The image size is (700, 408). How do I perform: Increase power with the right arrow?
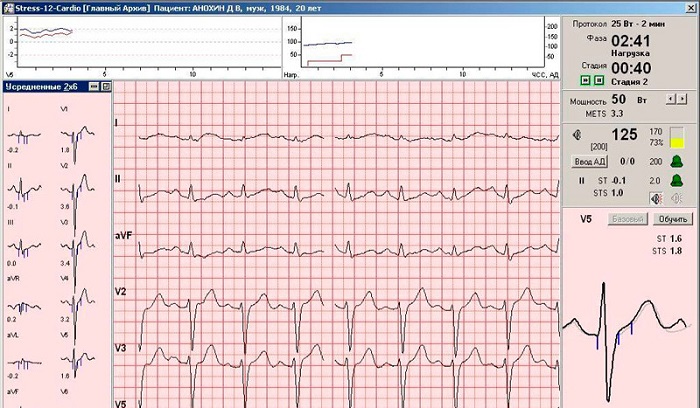click(682, 100)
